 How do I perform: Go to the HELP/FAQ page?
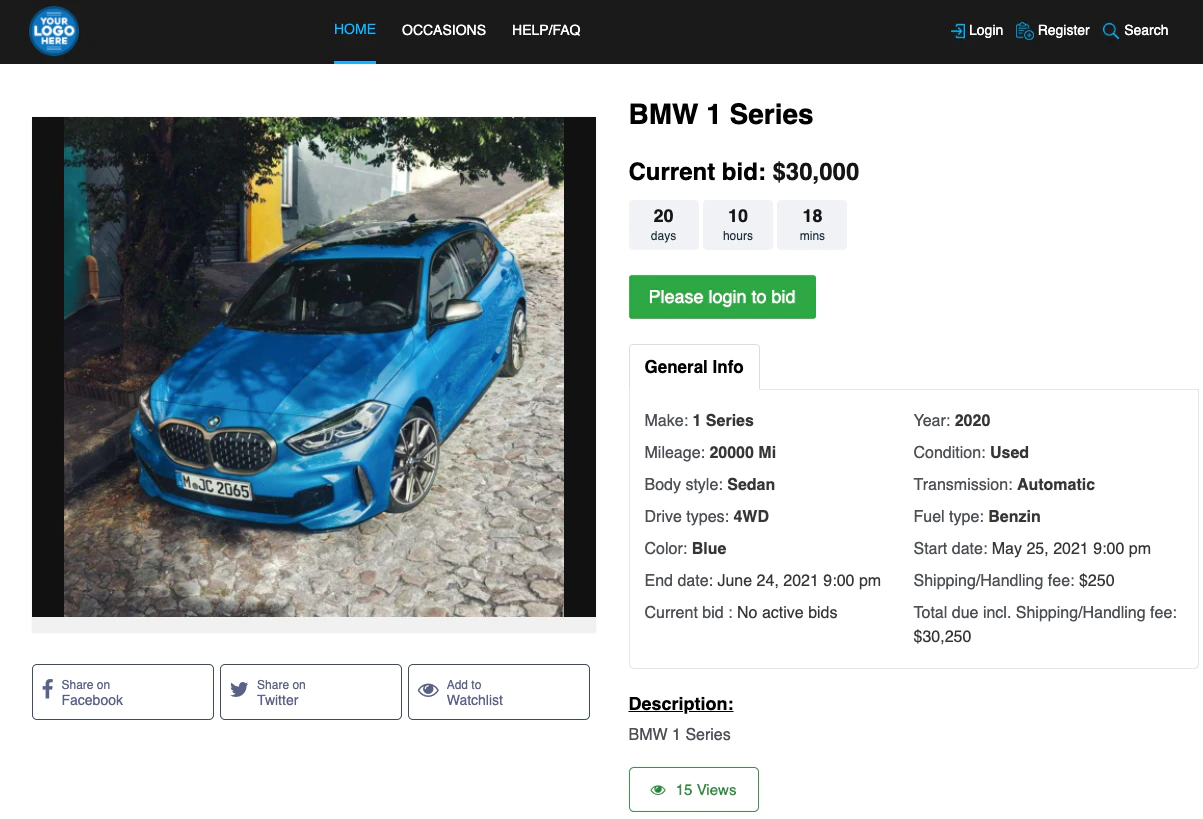[546, 30]
